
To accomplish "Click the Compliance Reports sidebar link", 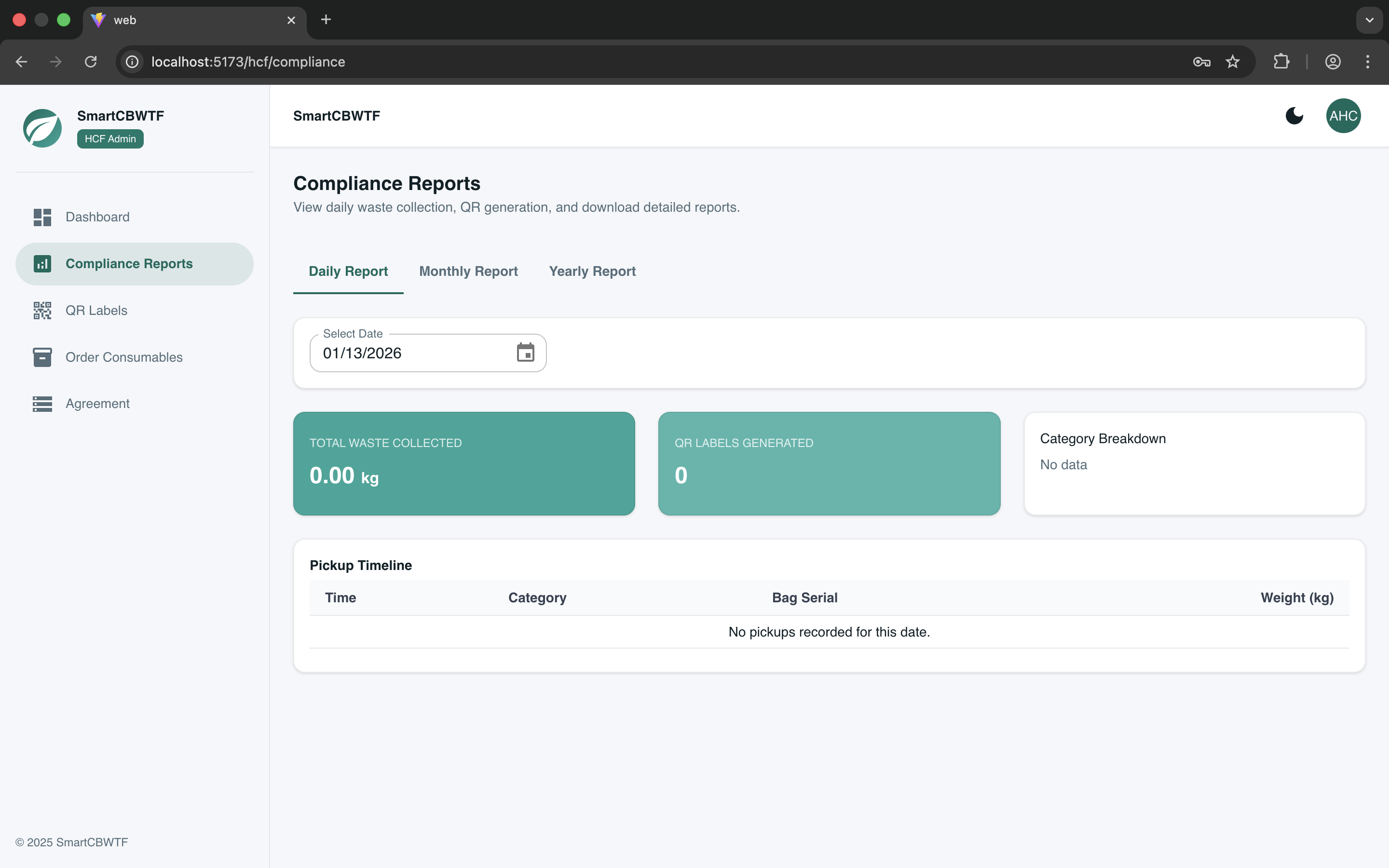I will click(129, 263).
